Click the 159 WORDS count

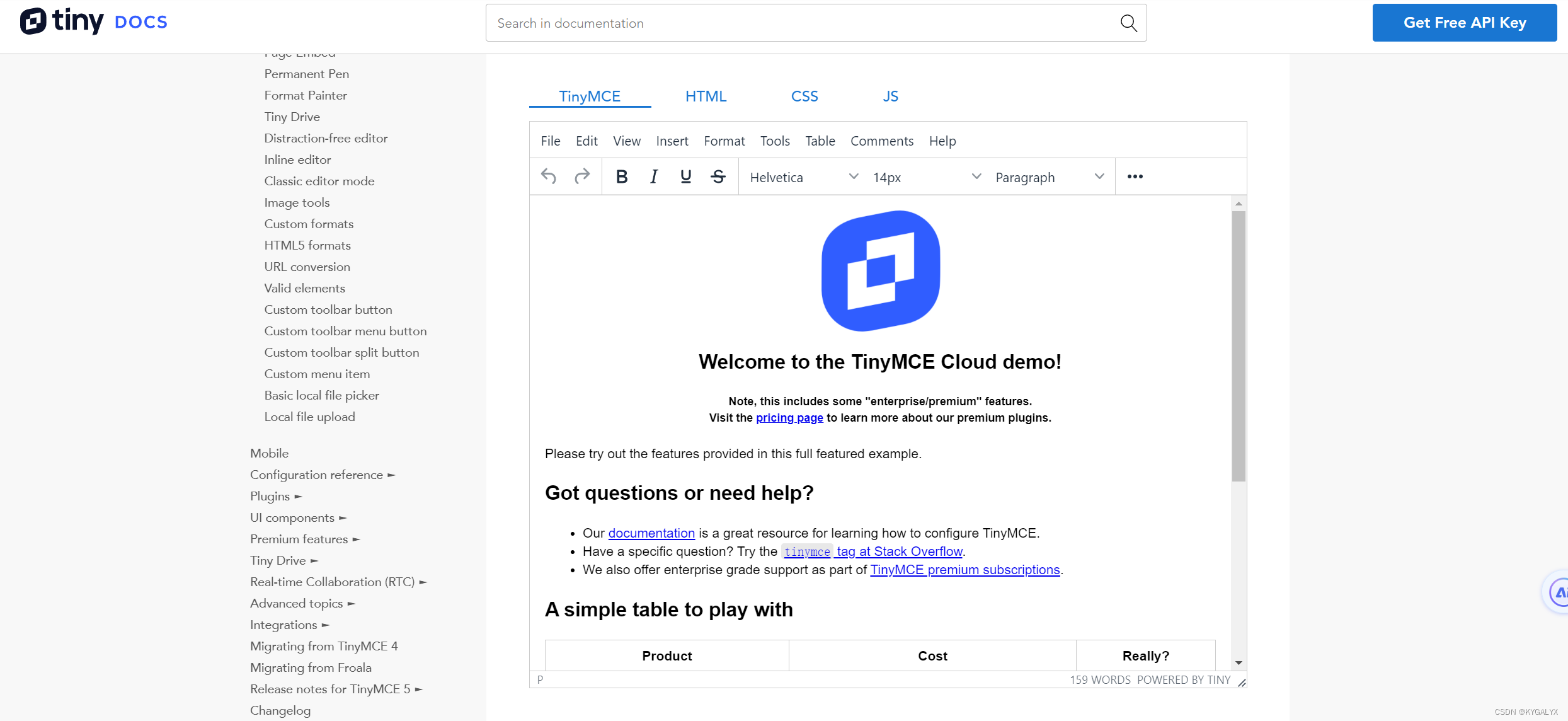[1100, 680]
